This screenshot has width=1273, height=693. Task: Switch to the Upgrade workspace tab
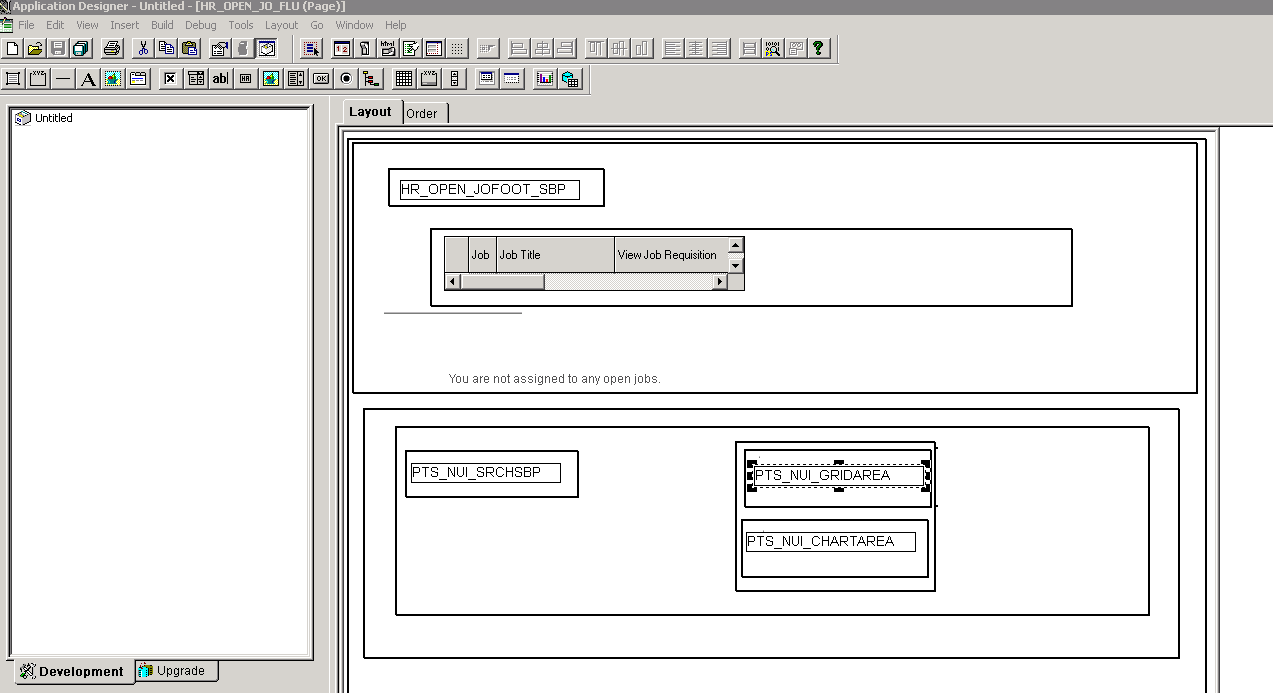click(176, 671)
